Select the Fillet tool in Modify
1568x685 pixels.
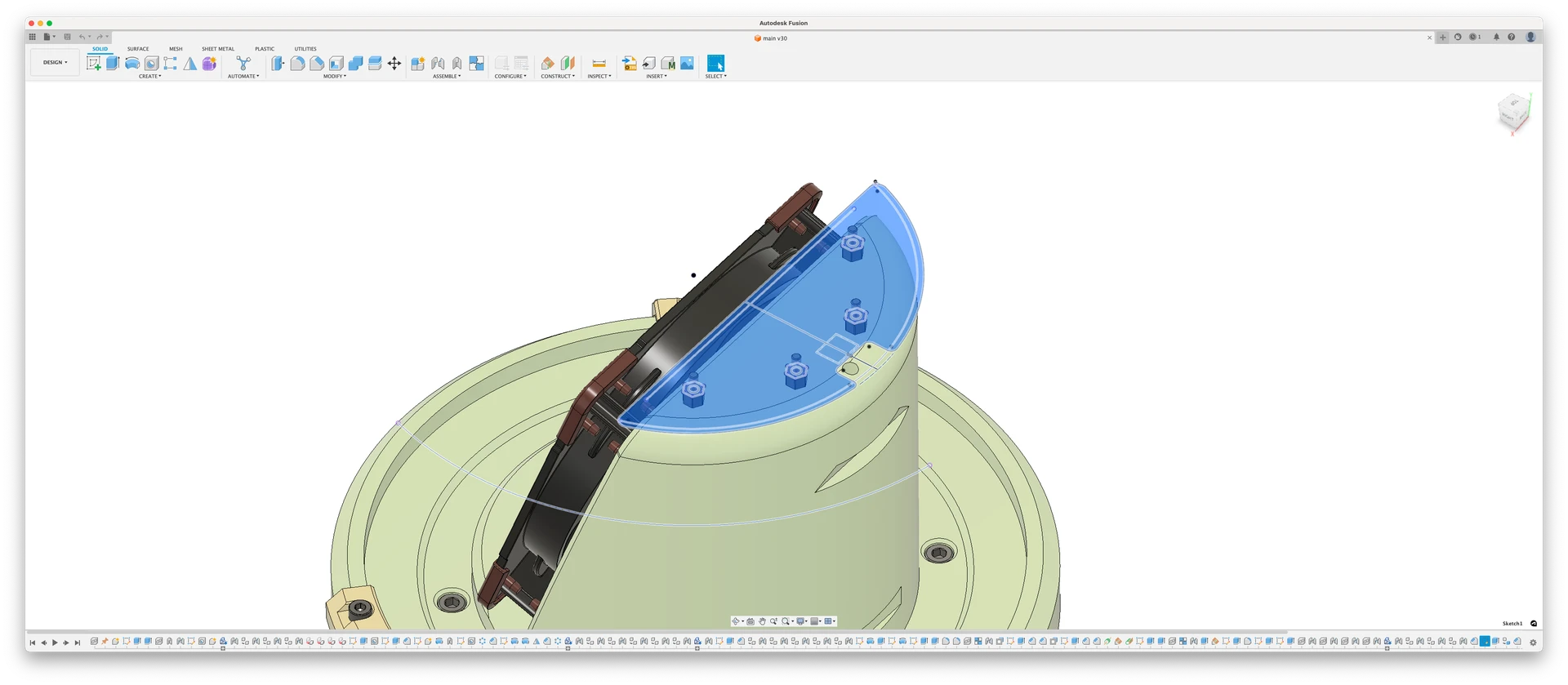[297, 64]
